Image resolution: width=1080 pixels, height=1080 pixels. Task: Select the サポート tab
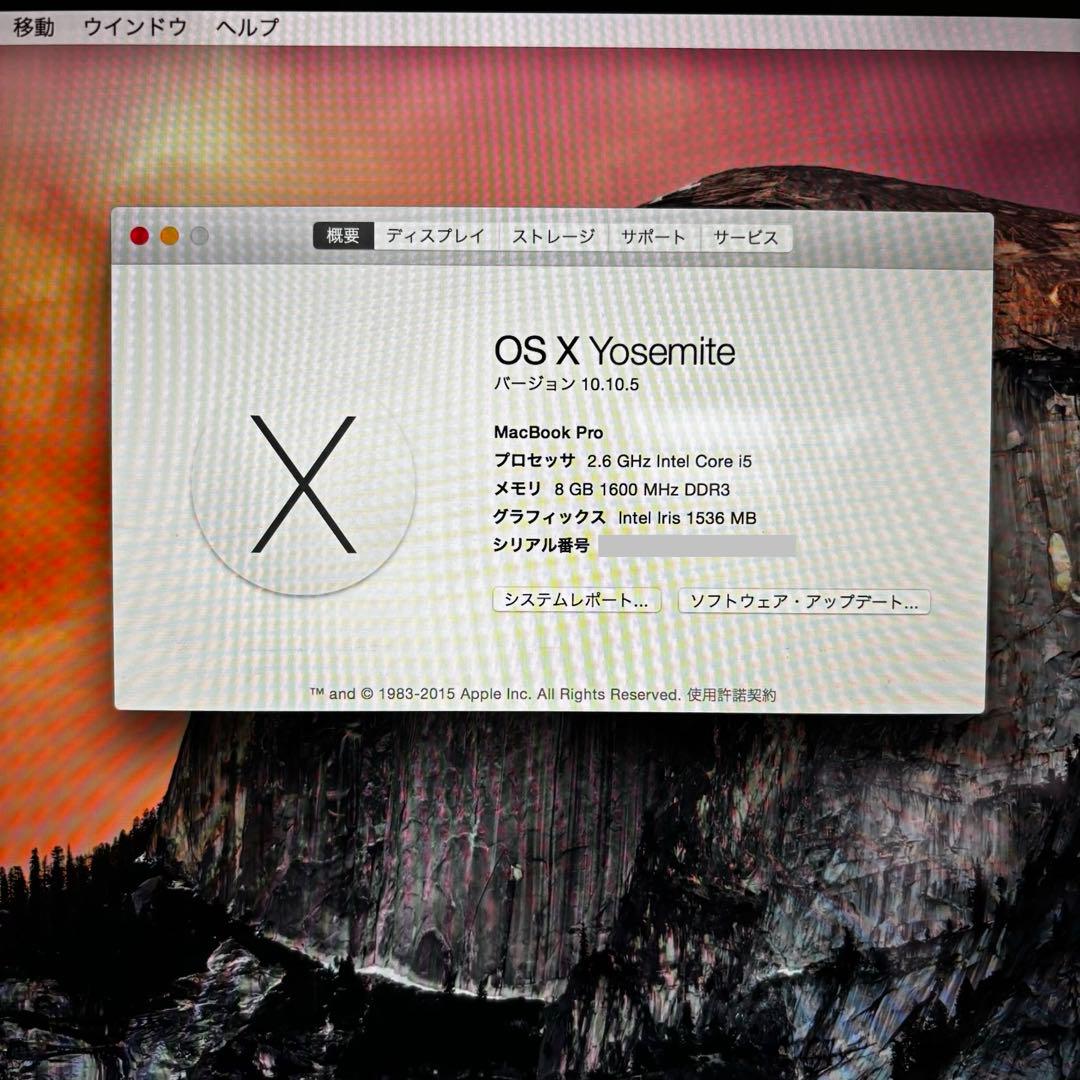(651, 238)
